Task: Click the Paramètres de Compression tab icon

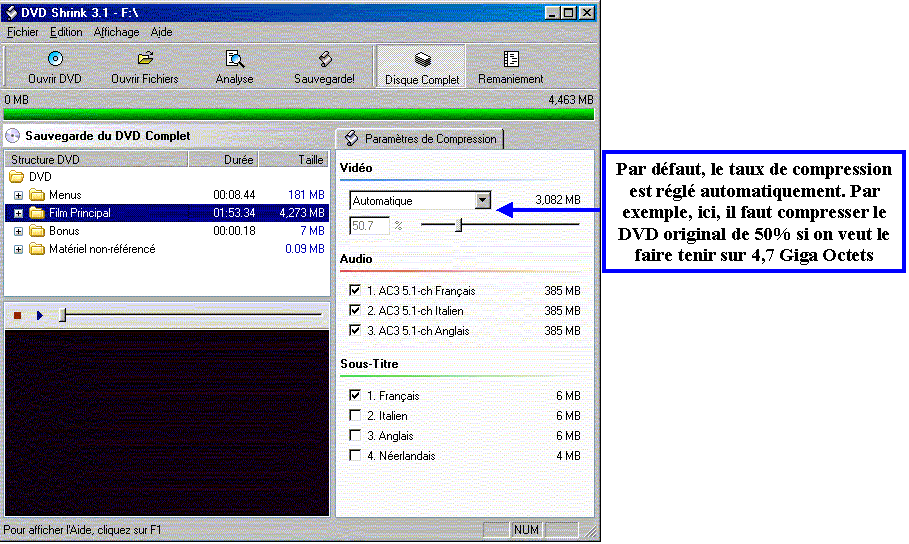Action: 351,139
